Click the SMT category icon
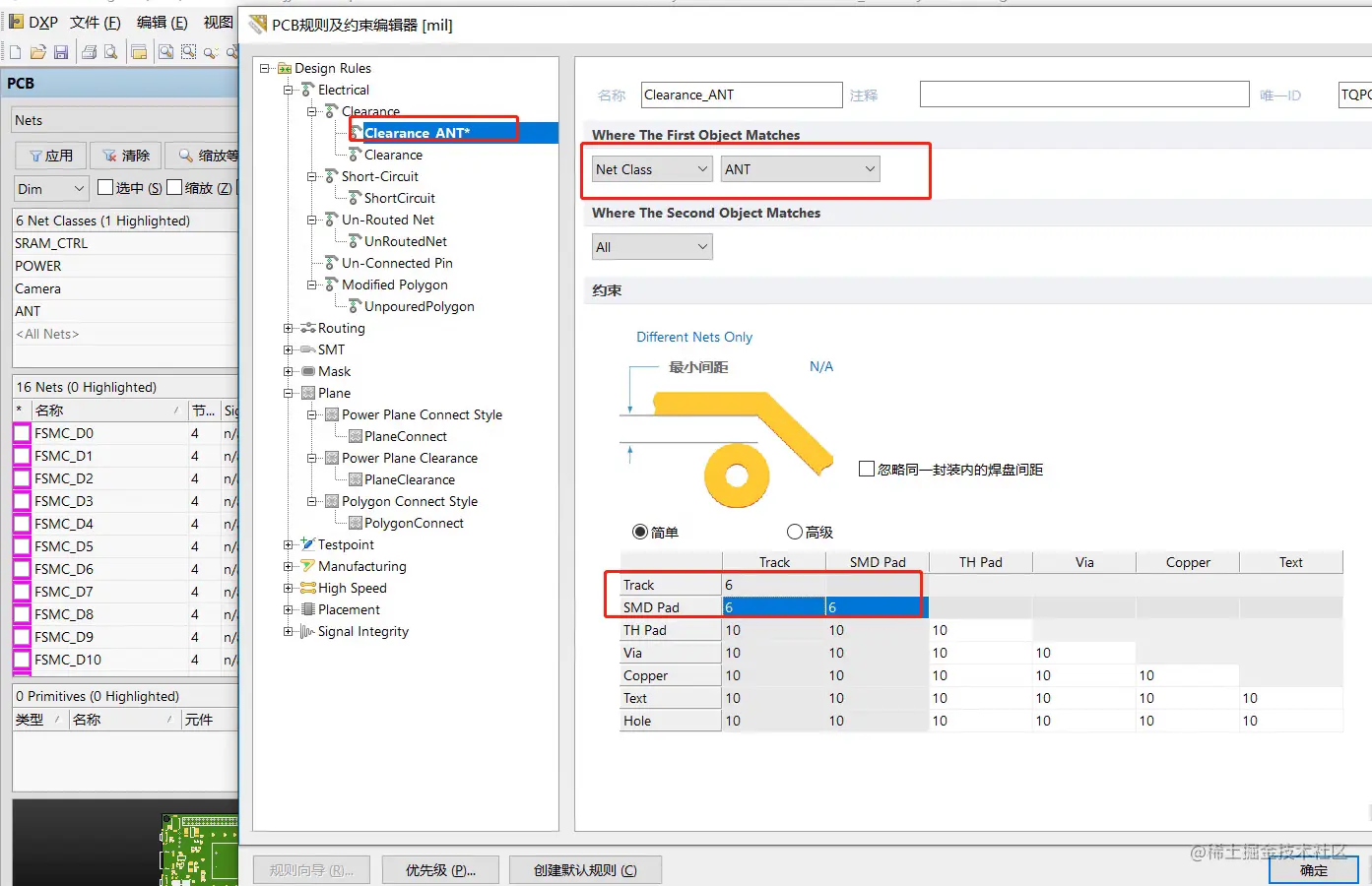Viewport: 1372px width, 886px height. [x=308, y=349]
